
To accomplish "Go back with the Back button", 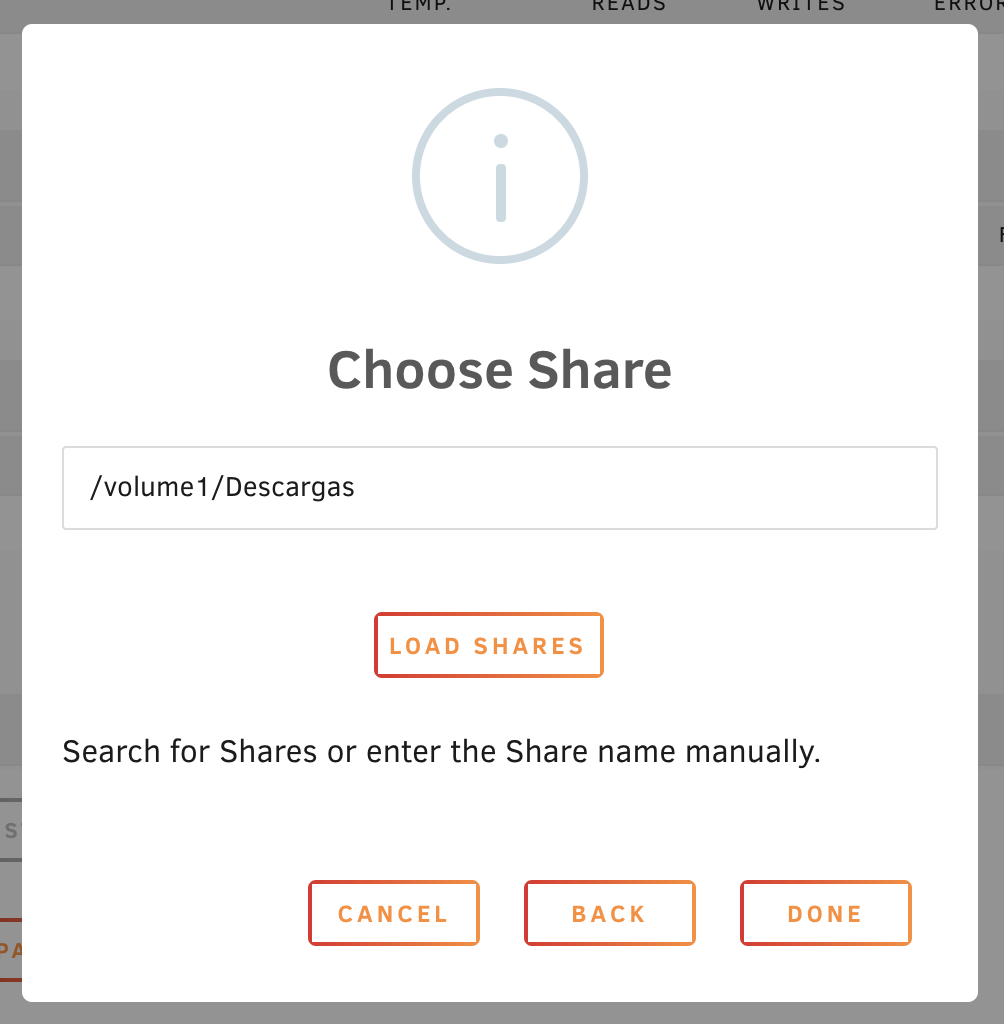I will tap(609, 913).
